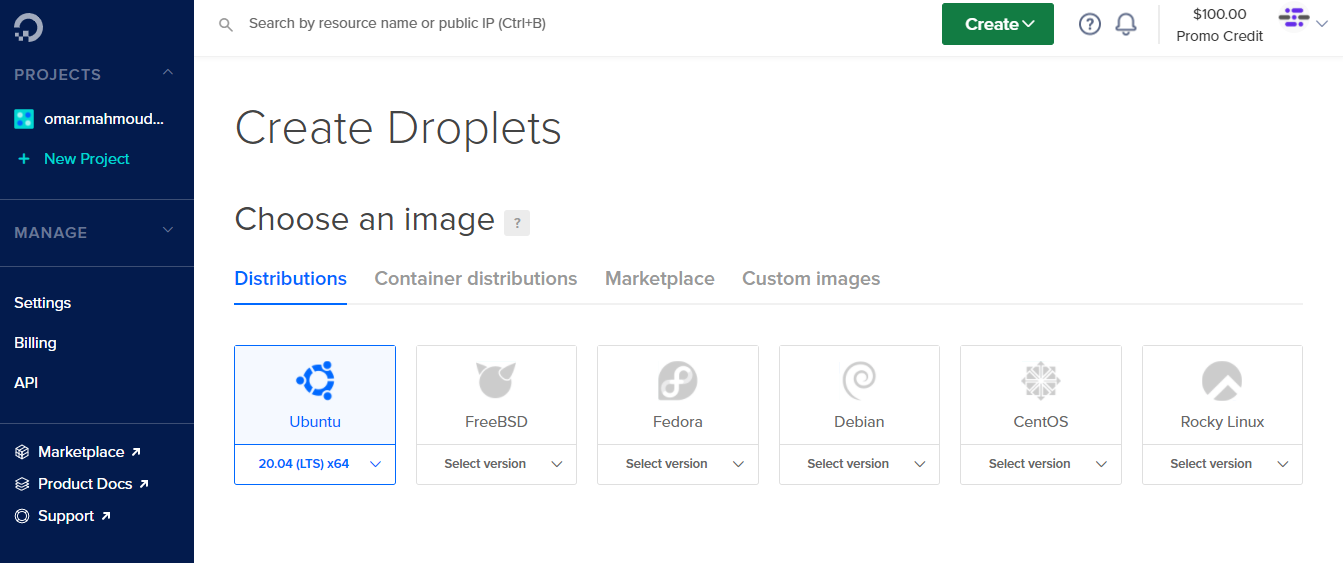Open the Rocky Linux Select version dropdown
The height and width of the screenshot is (563, 1343).
click(x=1222, y=464)
